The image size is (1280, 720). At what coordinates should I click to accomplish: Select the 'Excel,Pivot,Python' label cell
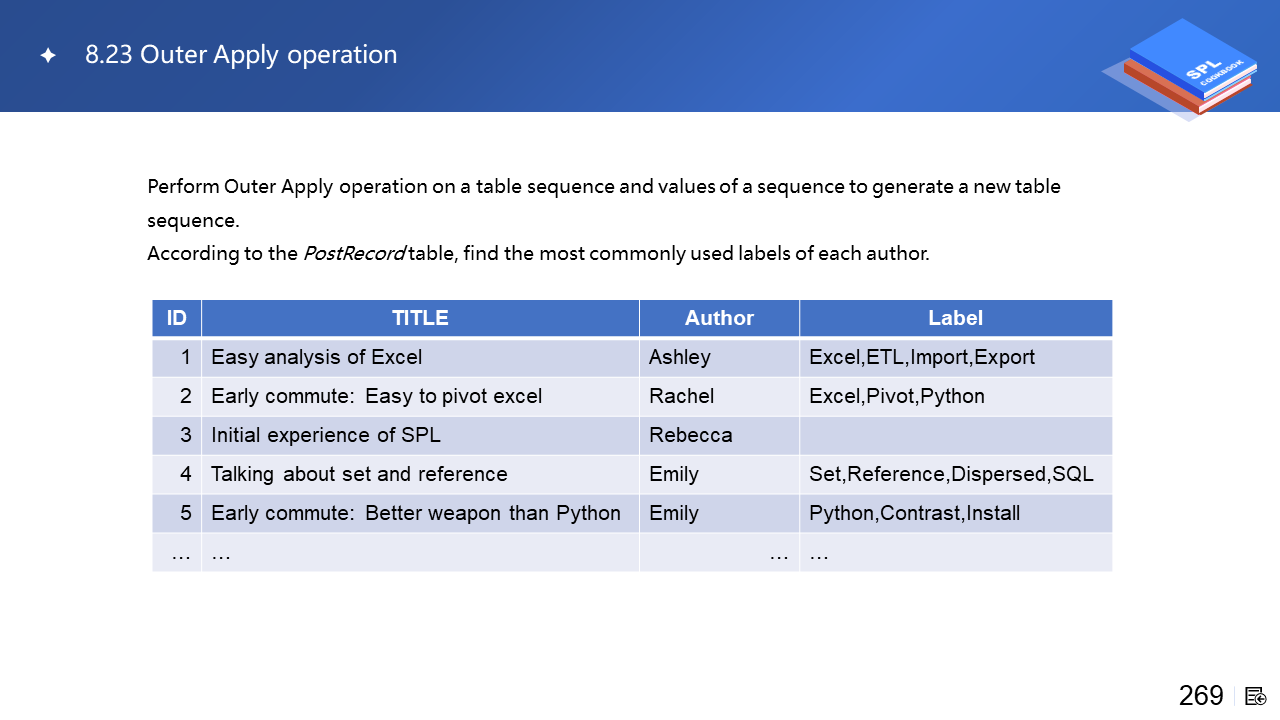pyautogui.click(x=897, y=396)
